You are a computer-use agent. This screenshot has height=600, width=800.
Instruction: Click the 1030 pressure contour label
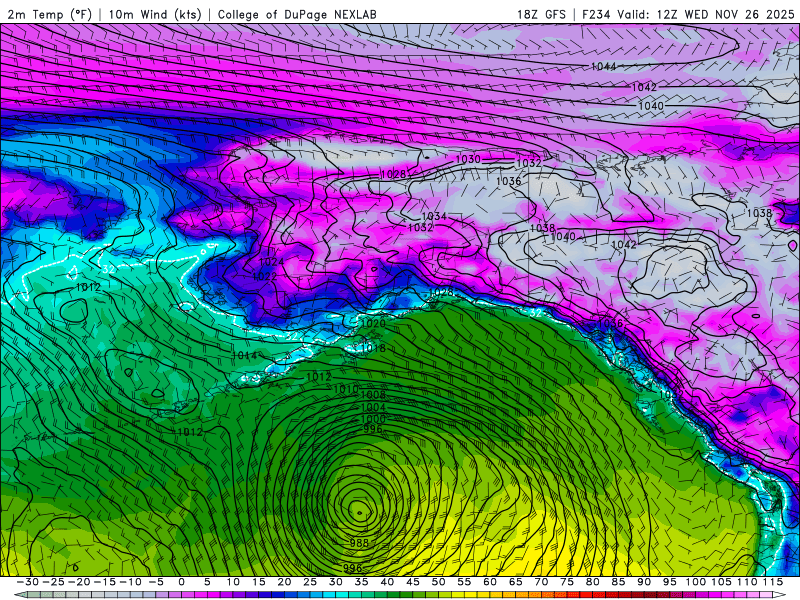pyautogui.click(x=468, y=159)
